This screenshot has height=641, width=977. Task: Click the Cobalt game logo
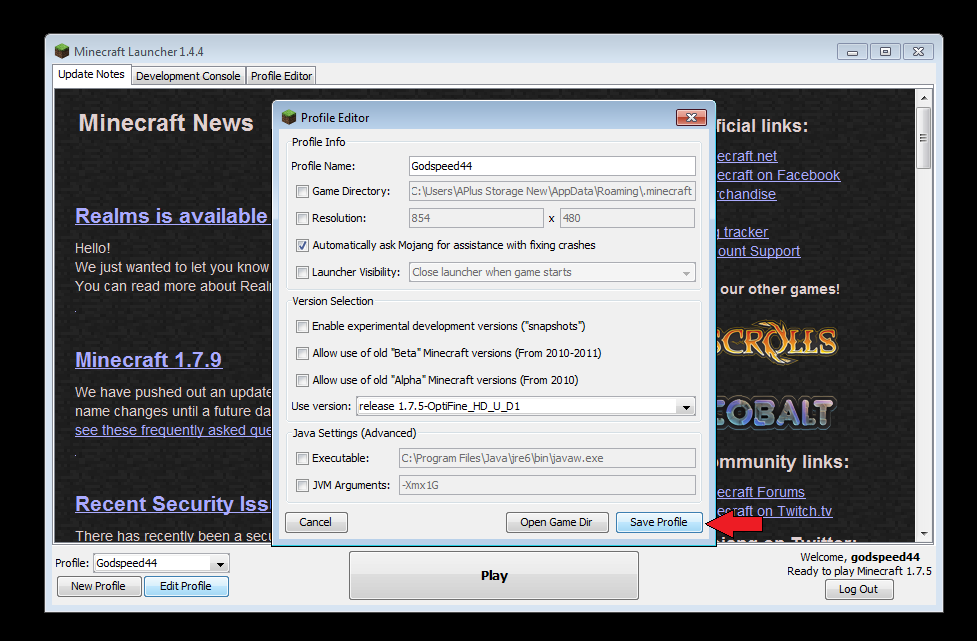click(x=776, y=412)
